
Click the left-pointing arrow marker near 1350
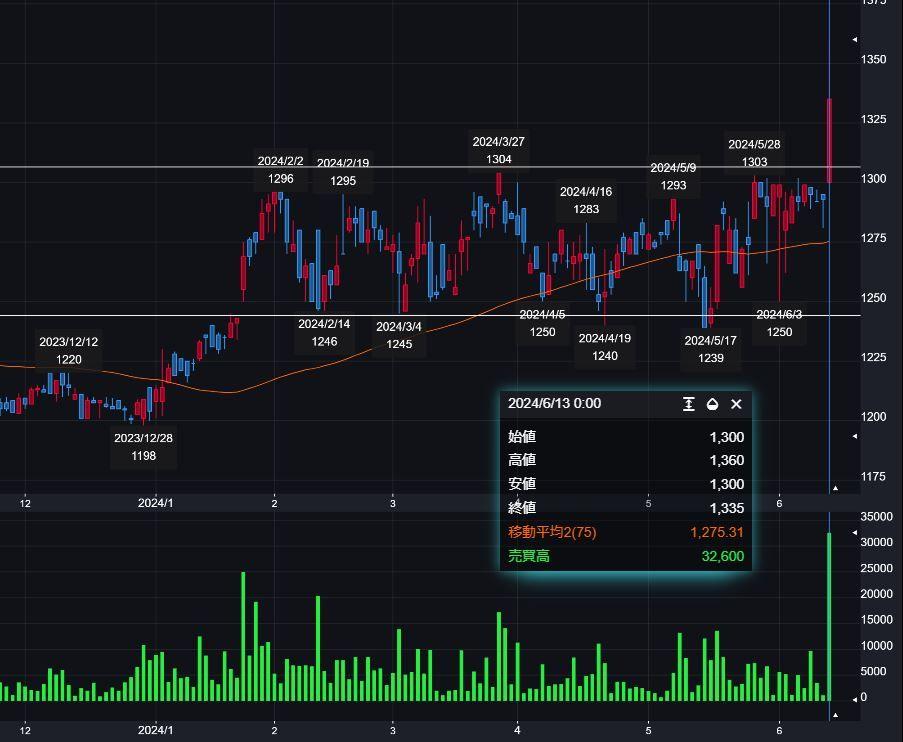[854, 39]
